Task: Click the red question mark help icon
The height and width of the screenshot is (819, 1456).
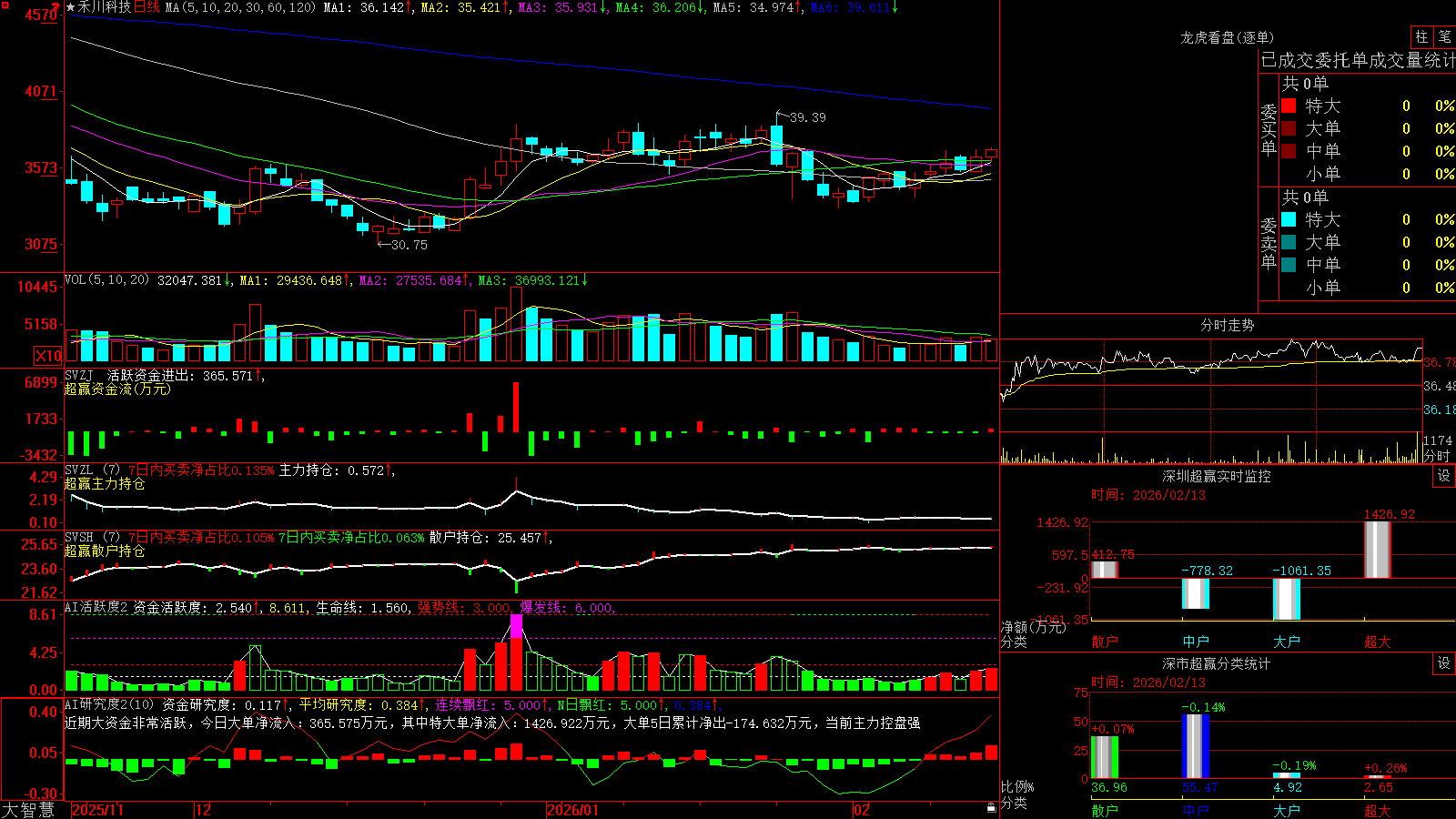Action: pyautogui.click(x=56, y=6)
